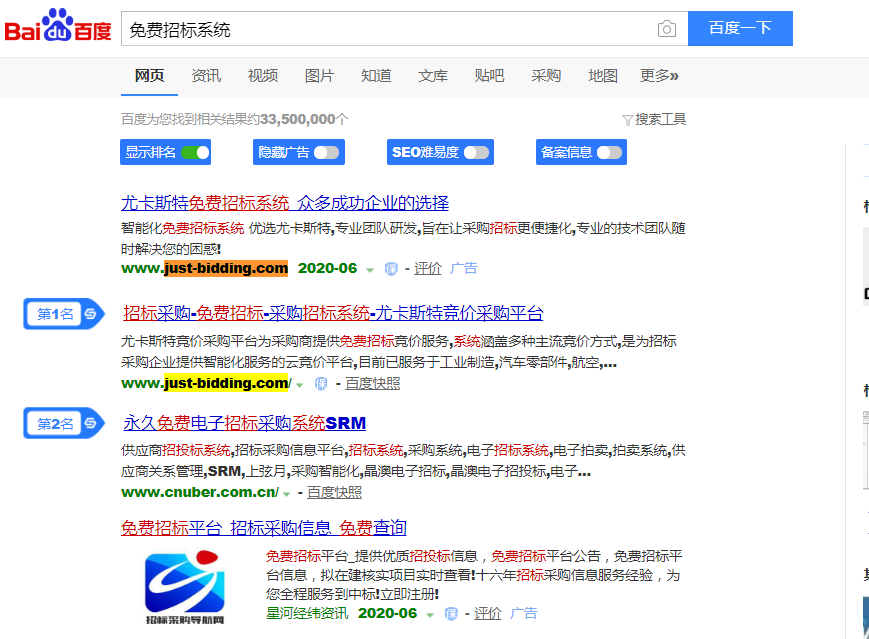Click the camera image-search icon
This screenshot has height=639, width=869.
667,29
